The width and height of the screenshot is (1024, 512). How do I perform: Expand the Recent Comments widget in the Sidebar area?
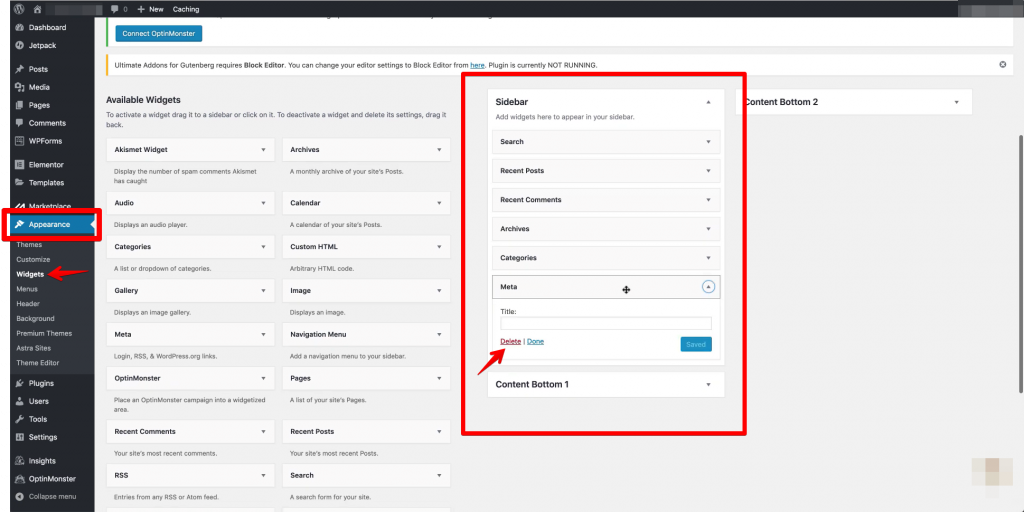(x=709, y=200)
